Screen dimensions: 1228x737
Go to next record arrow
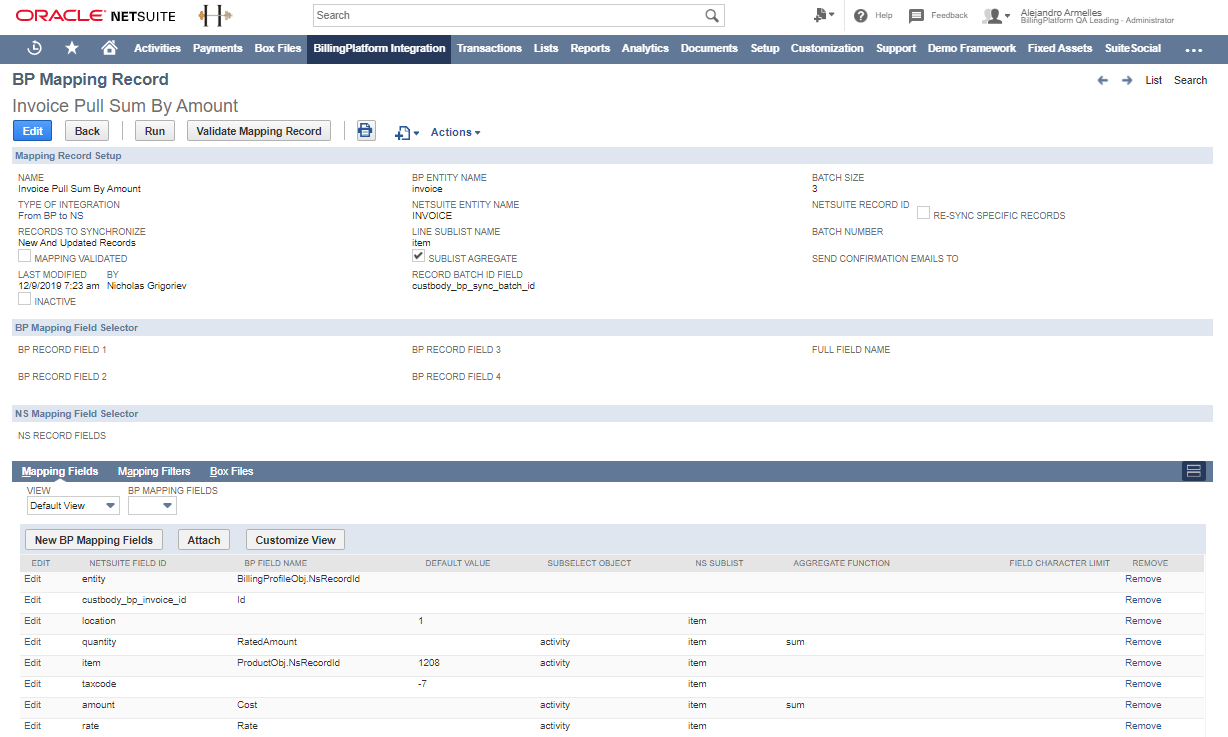1127,80
